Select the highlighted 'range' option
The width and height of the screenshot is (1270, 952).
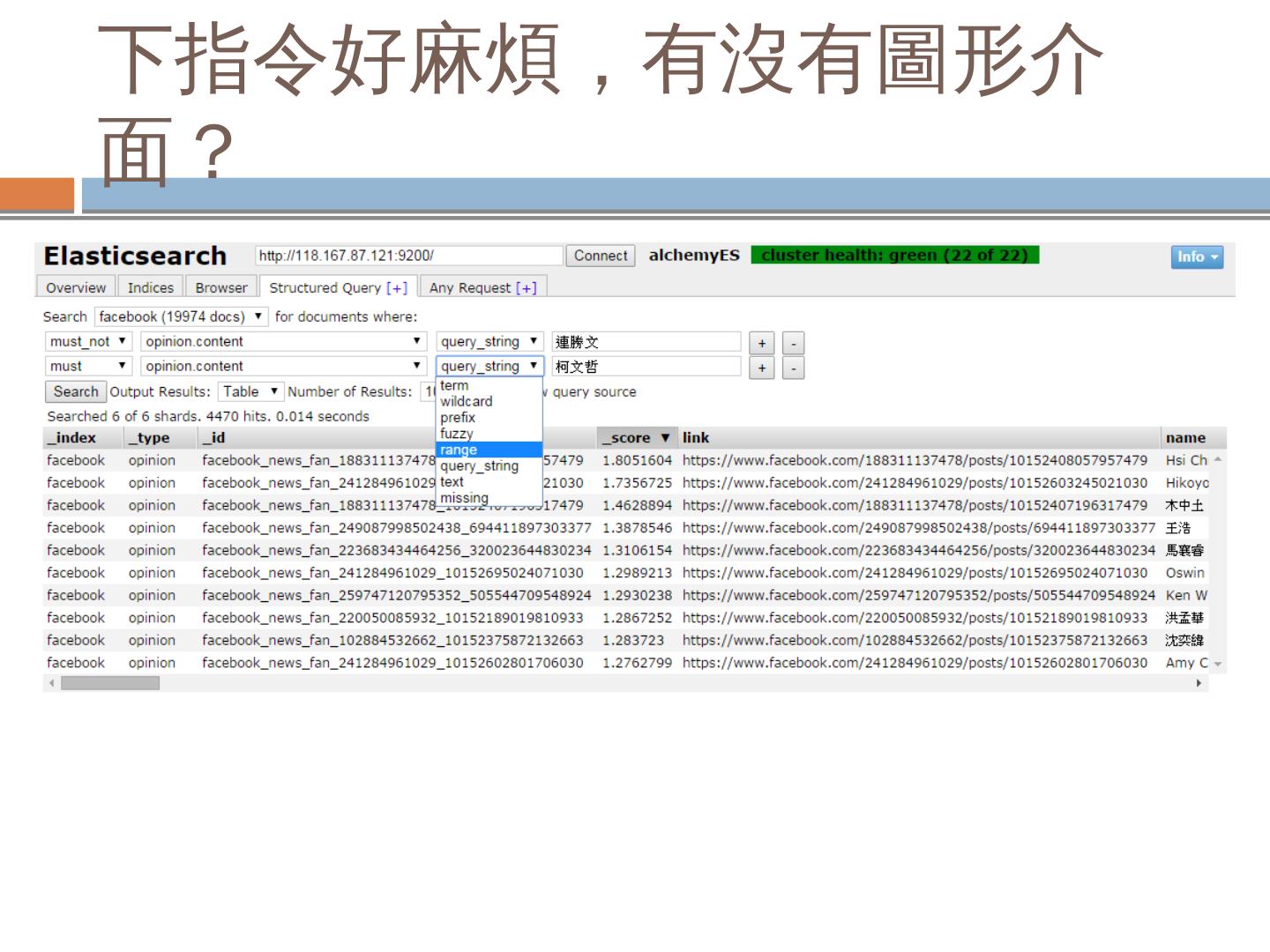click(x=489, y=450)
